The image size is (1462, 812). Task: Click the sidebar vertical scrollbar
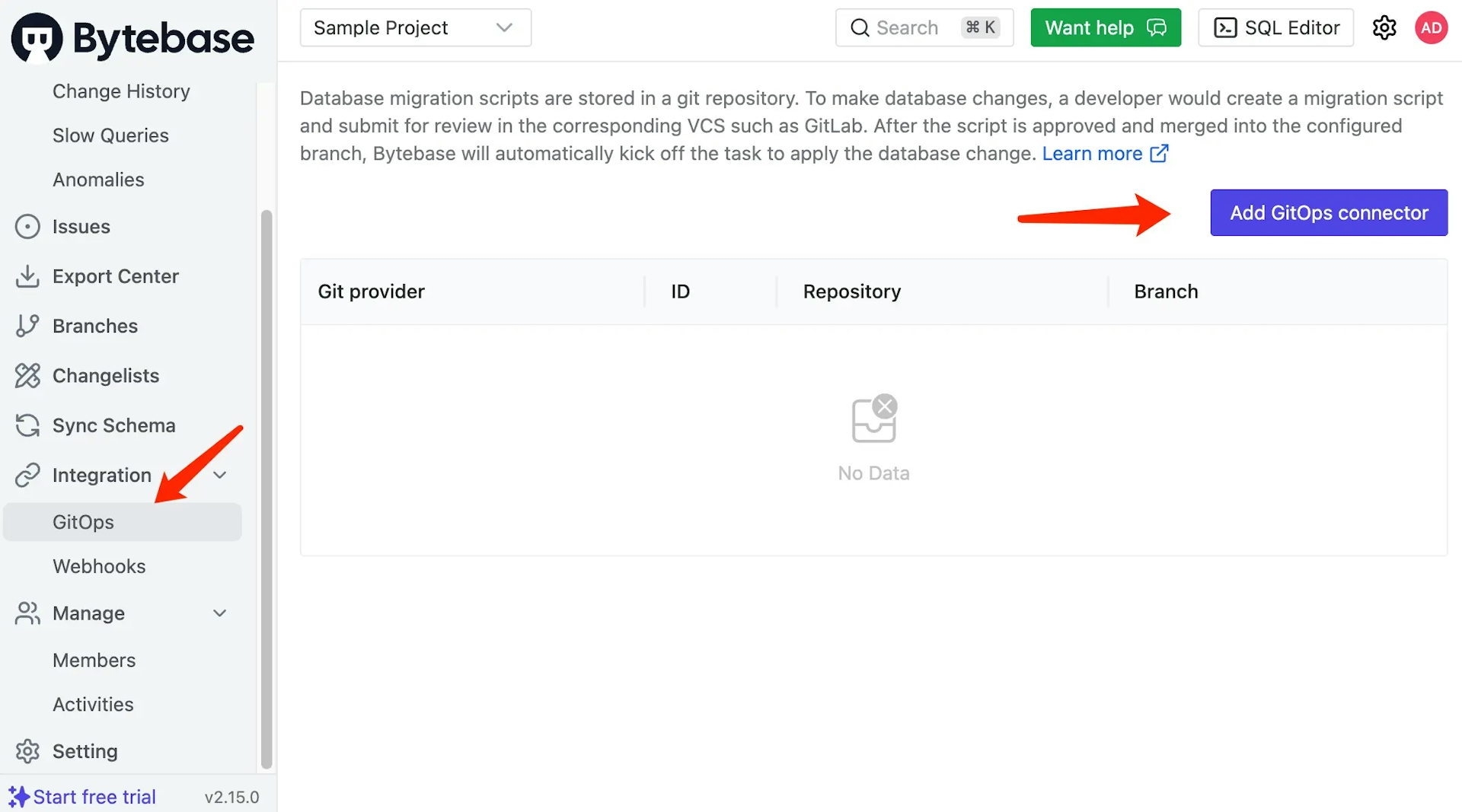(267, 489)
